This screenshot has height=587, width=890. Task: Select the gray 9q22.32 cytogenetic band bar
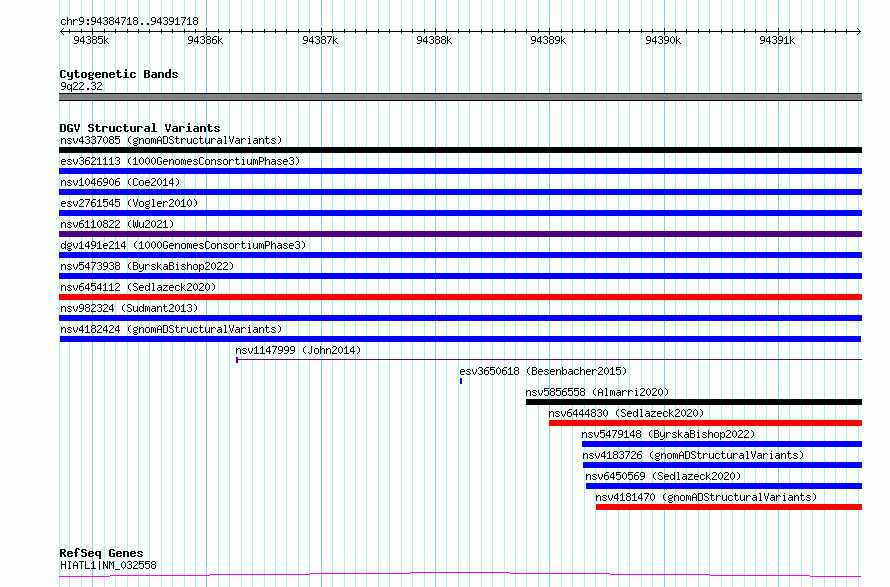tap(460, 97)
